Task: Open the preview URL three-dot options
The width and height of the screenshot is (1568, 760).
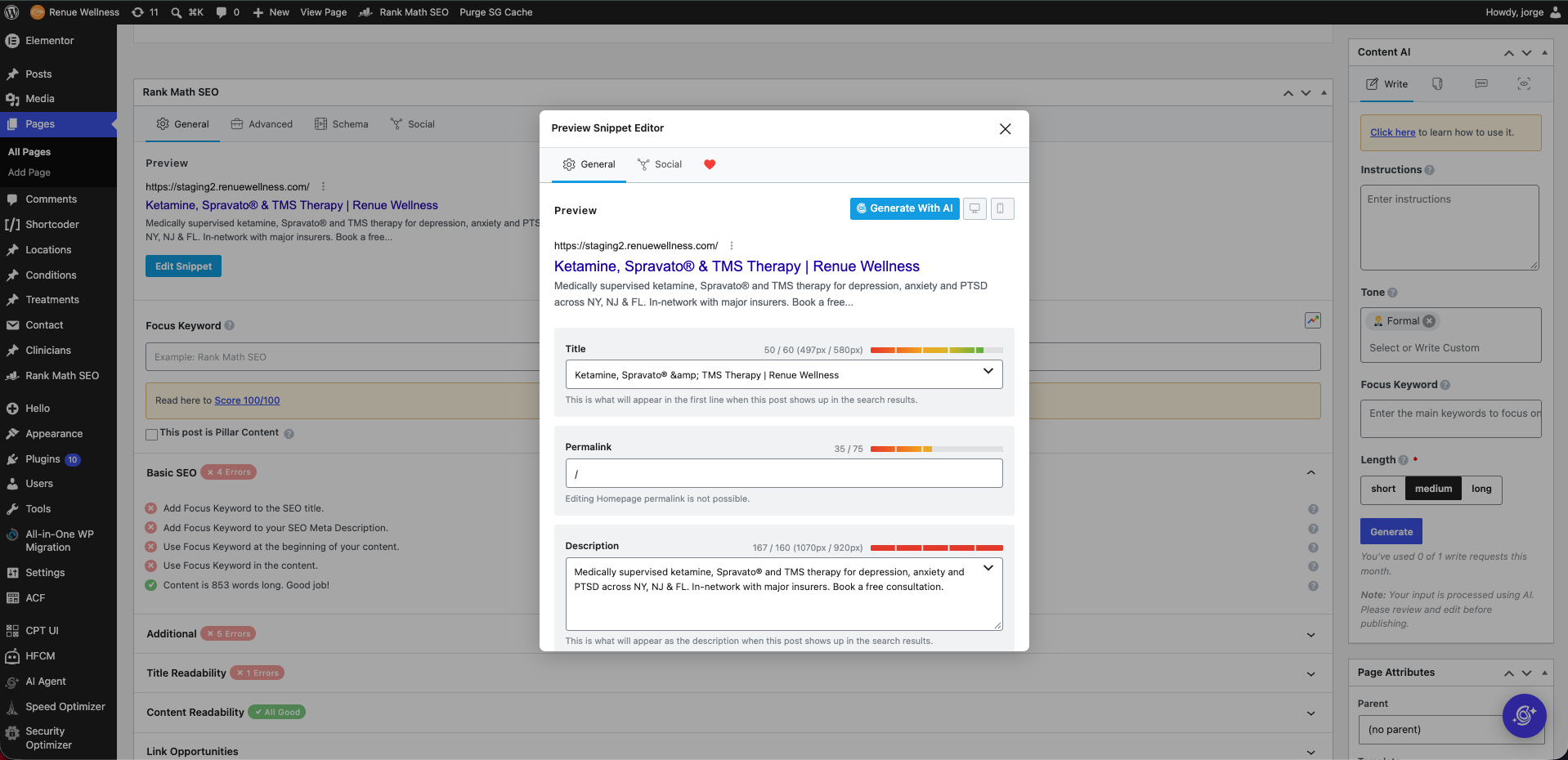Action: point(731,246)
